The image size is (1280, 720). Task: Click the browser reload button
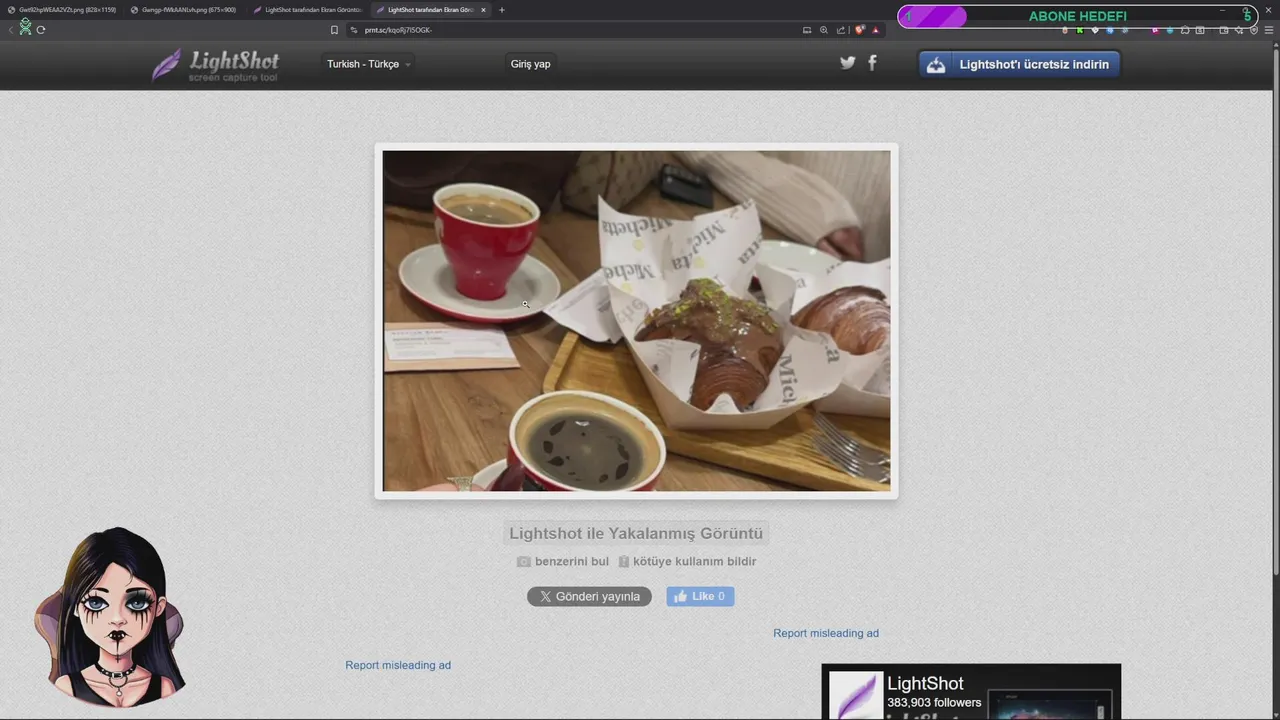click(x=41, y=30)
